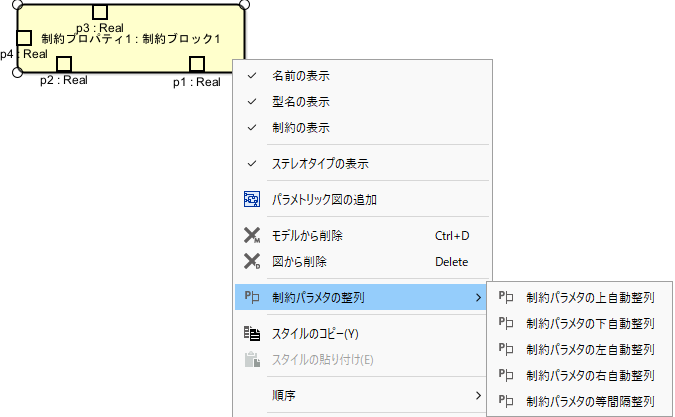Choose 制約パラメタの下自動整列 in submenu
Image resolution: width=675 pixels, height=417 pixels.
[x=579, y=323]
